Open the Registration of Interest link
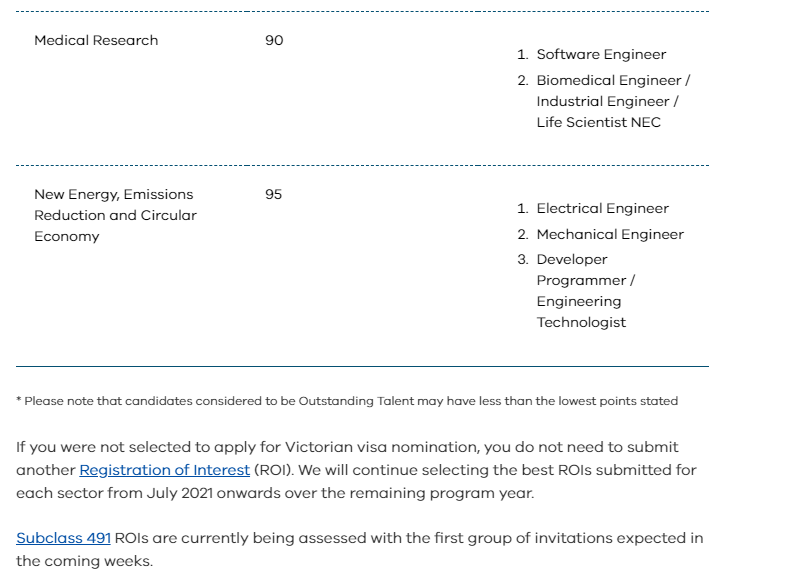 pyautogui.click(x=164, y=470)
